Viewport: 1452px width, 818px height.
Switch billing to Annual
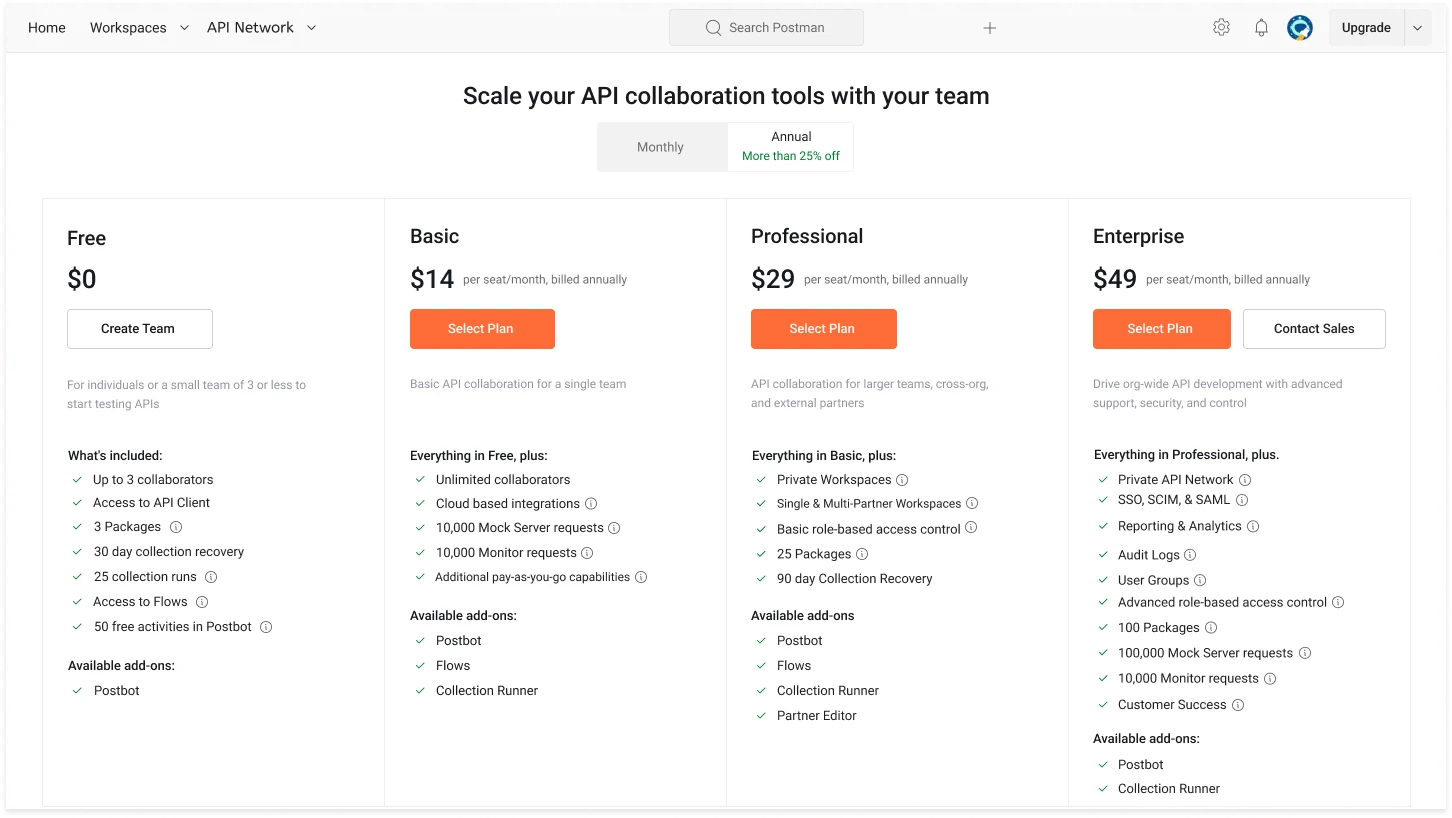(790, 147)
